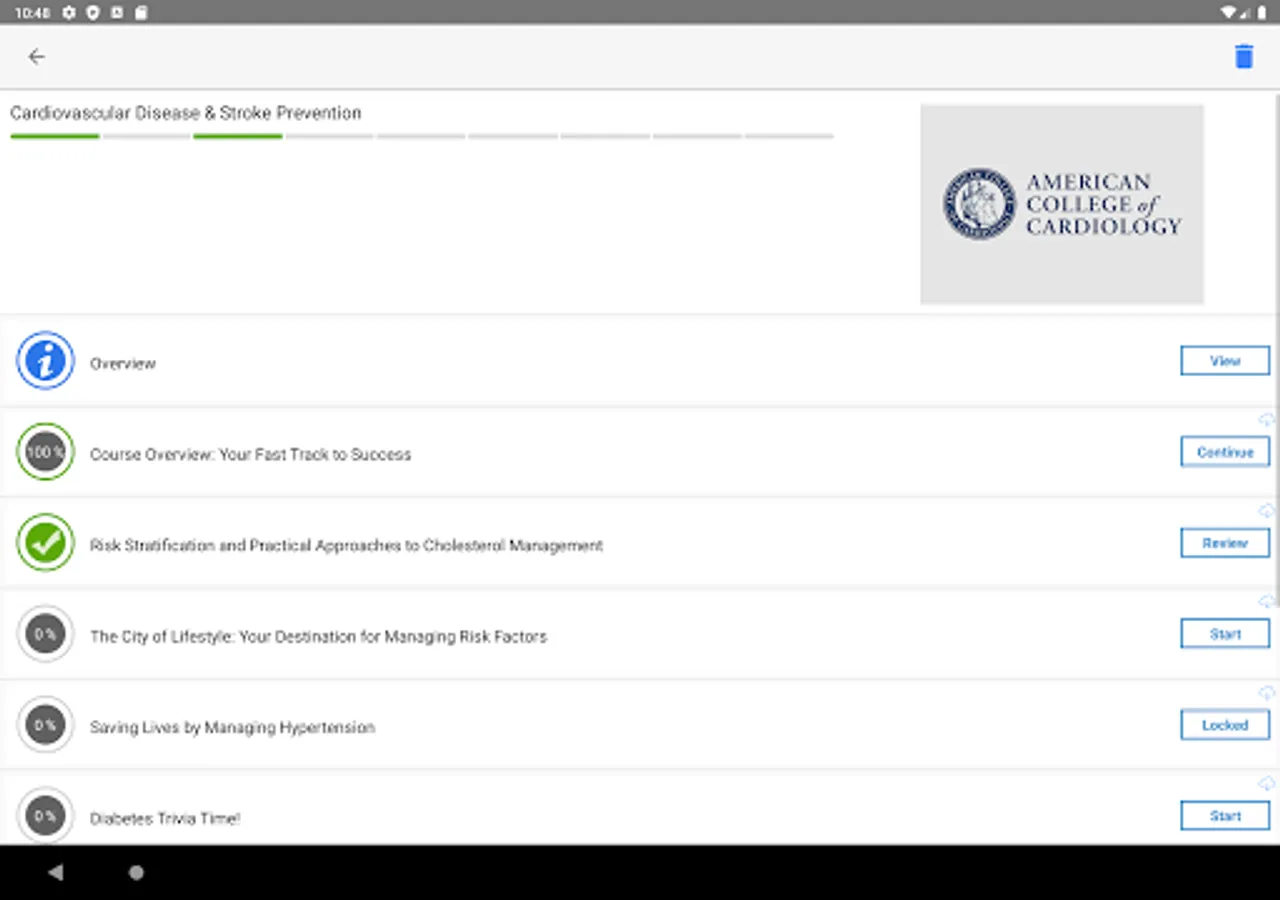
Task: Click Review for Risk Stratification lesson
Action: tap(1225, 543)
